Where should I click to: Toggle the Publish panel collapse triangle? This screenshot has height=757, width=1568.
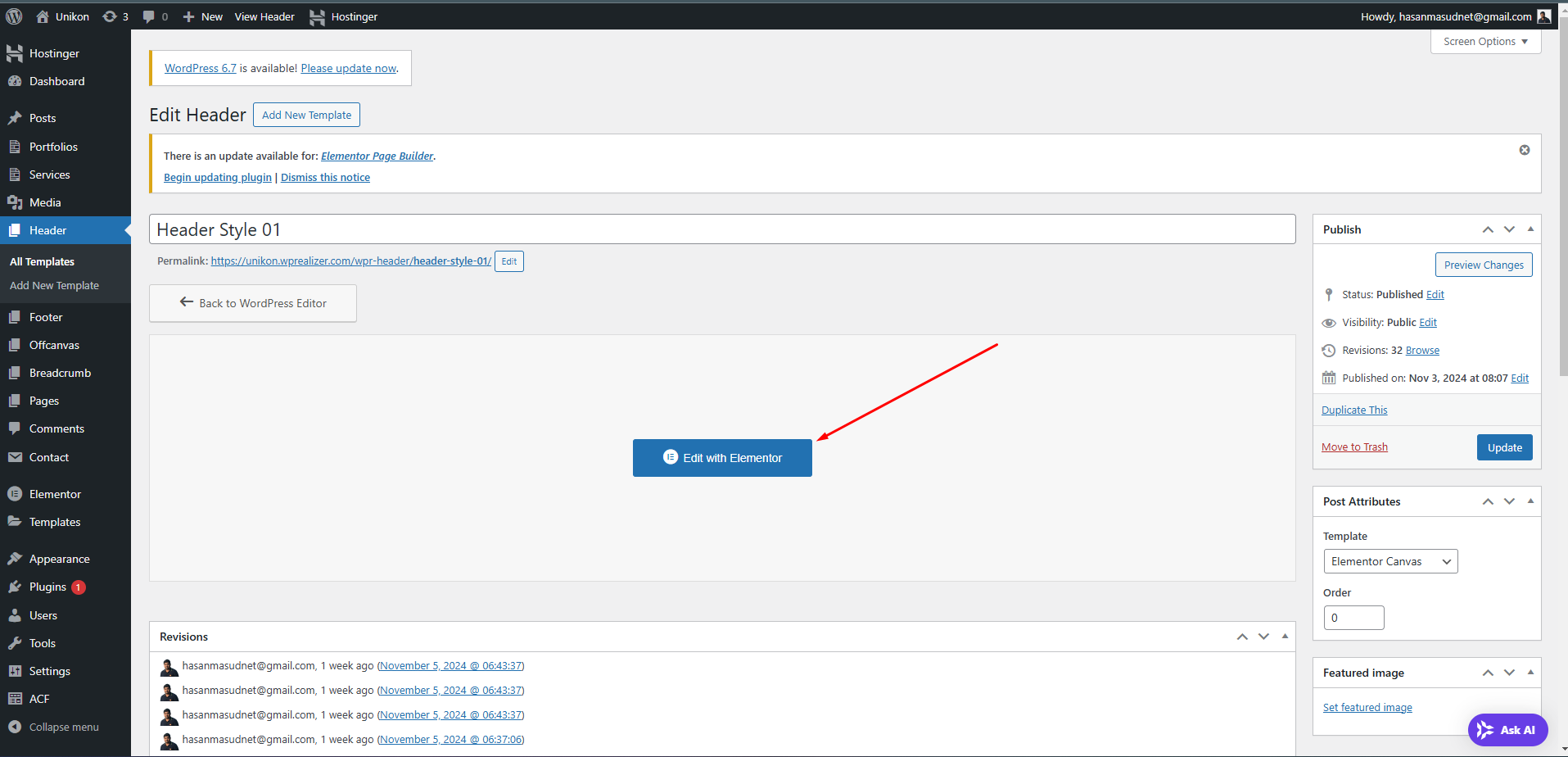tap(1530, 229)
